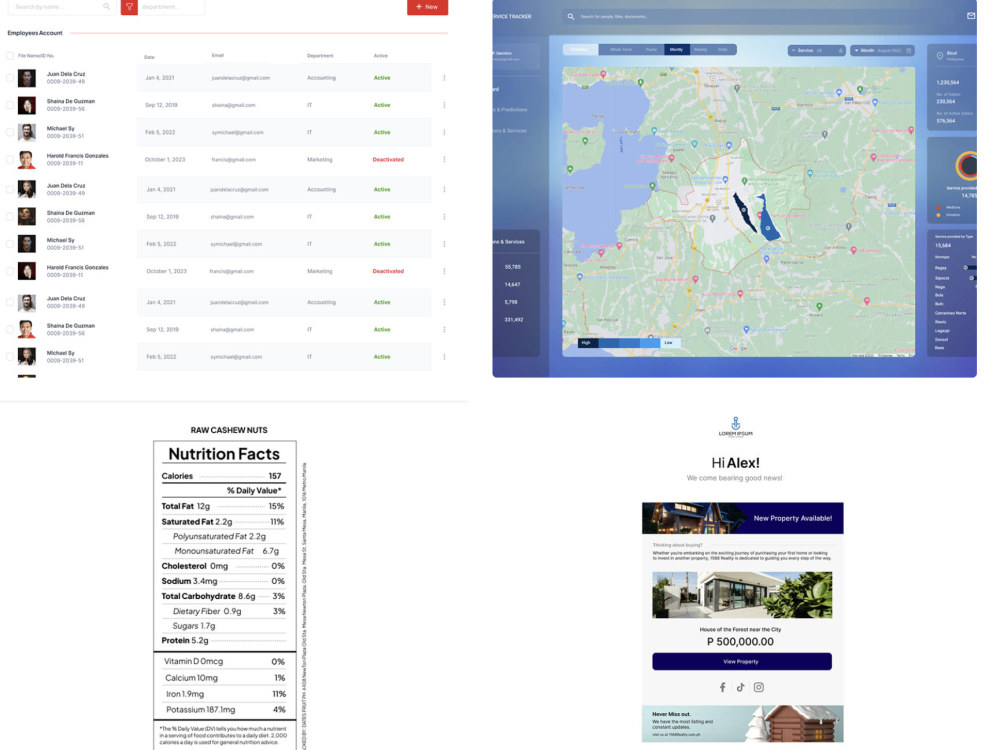Click the 'P 500,000.00' price text
Viewport: 1000px width, 750px height.
(x=740, y=642)
